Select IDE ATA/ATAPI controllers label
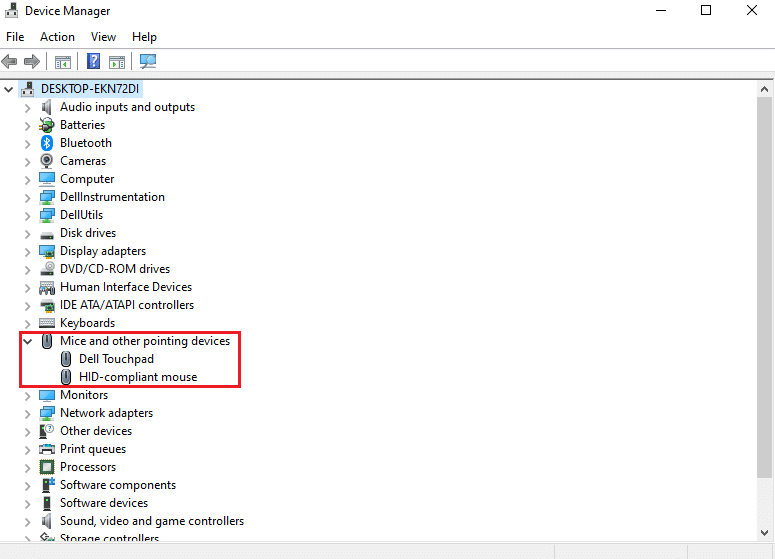The height and width of the screenshot is (559, 775). point(127,305)
